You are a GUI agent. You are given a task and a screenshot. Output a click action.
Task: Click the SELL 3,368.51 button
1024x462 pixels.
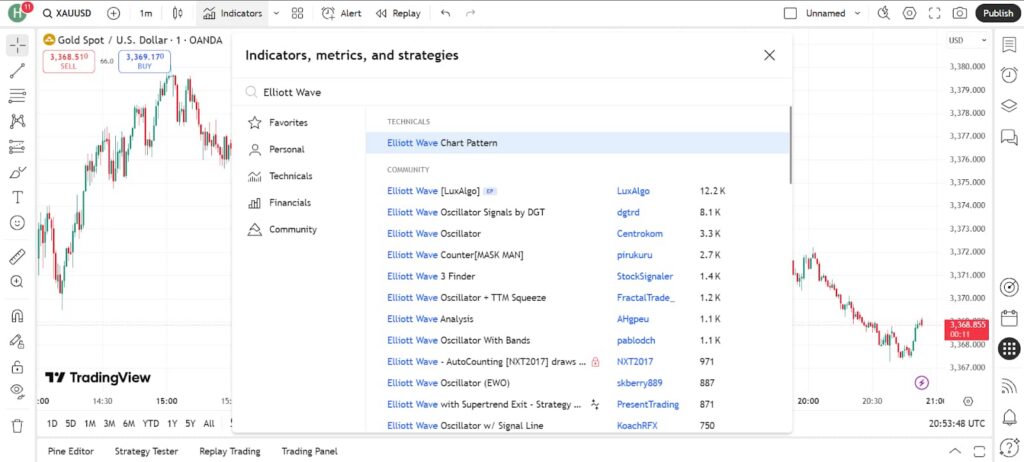[69, 61]
